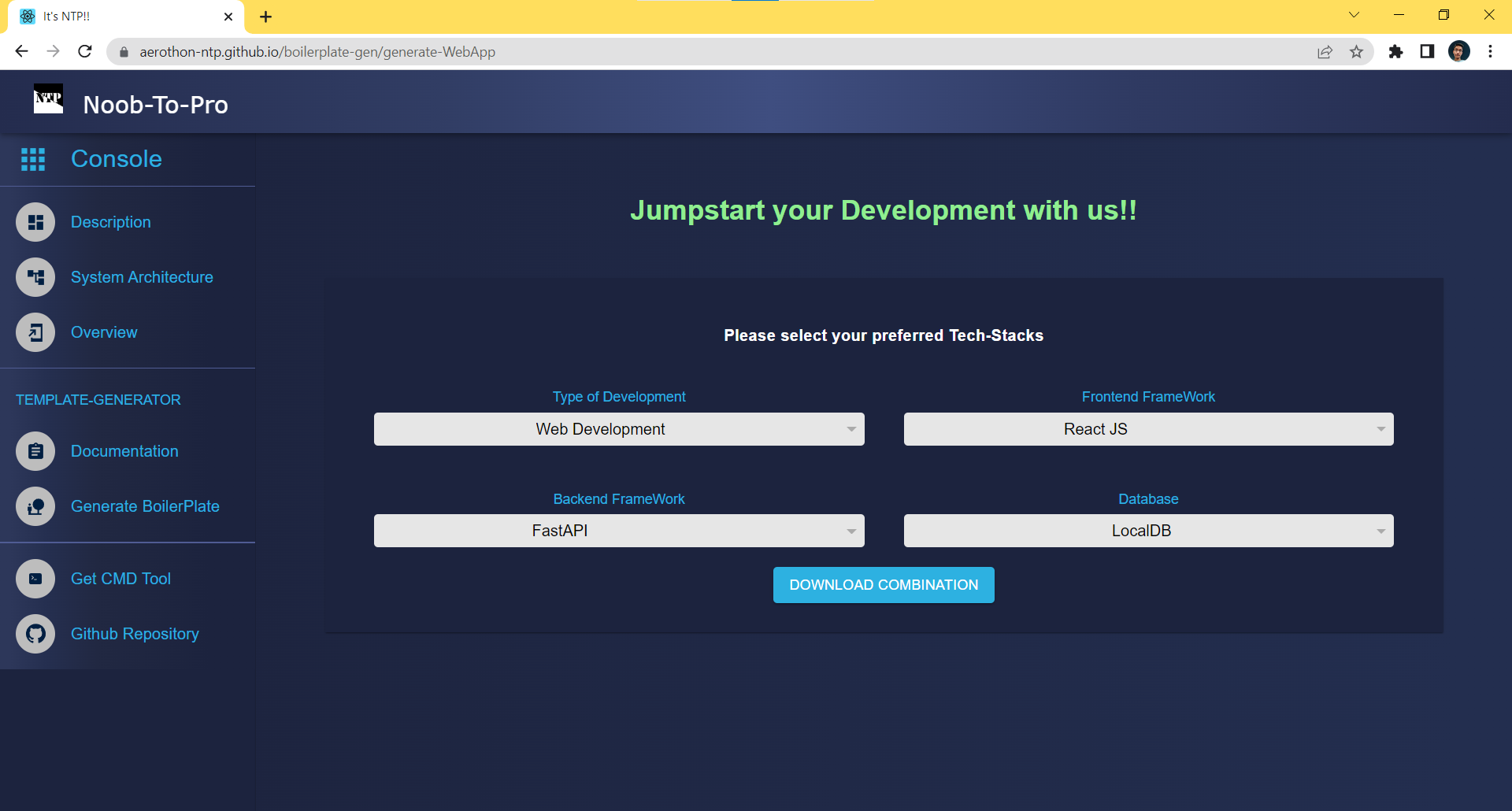Click the NTP logo in header
Image resolution: width=1512 pixels, height=811 pixels.
tap(48, 98)
